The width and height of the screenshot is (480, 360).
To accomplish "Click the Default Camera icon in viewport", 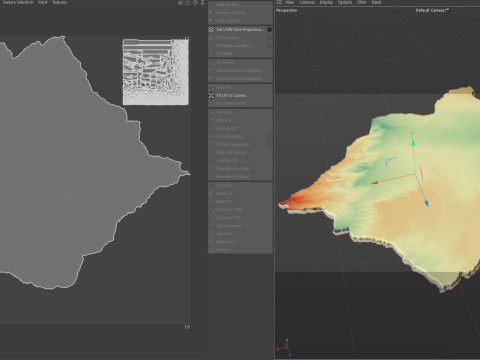I will 447,10.
